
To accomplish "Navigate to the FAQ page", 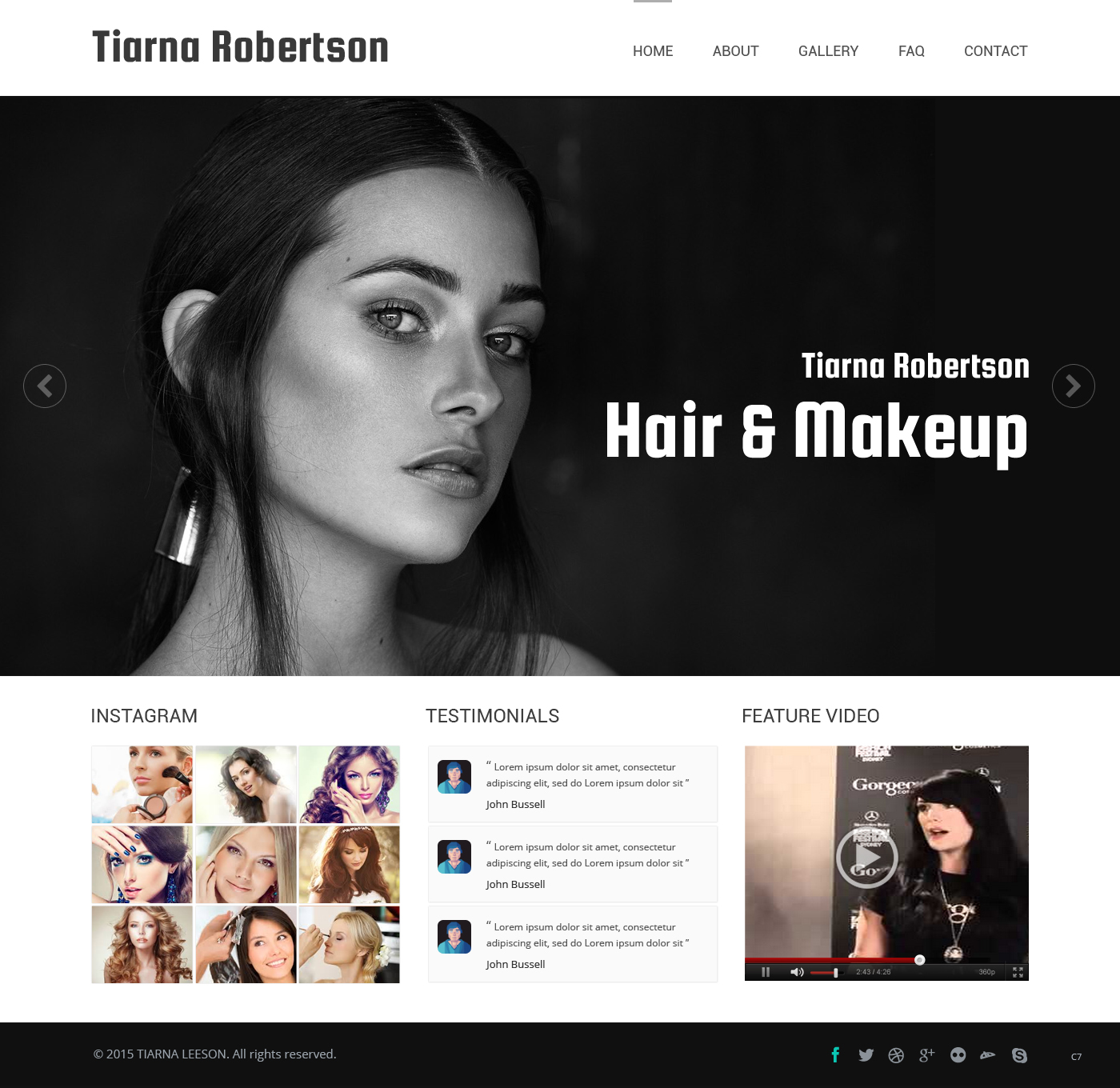I will click(x=911, y=51).
